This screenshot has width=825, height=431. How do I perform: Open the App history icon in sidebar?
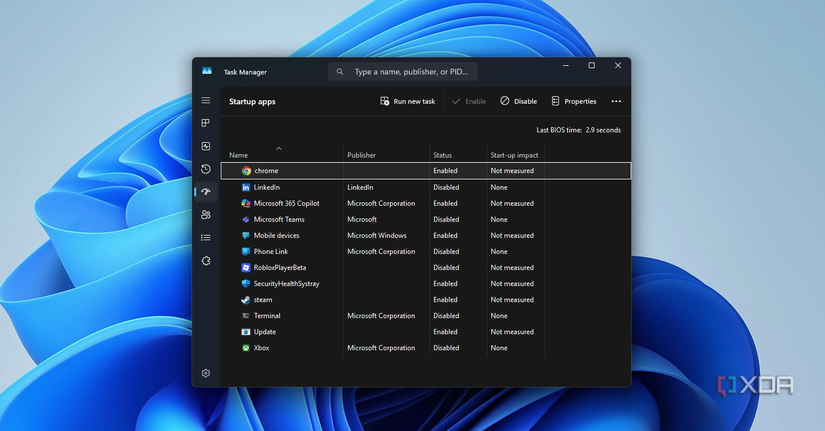[x=206, y=169]
